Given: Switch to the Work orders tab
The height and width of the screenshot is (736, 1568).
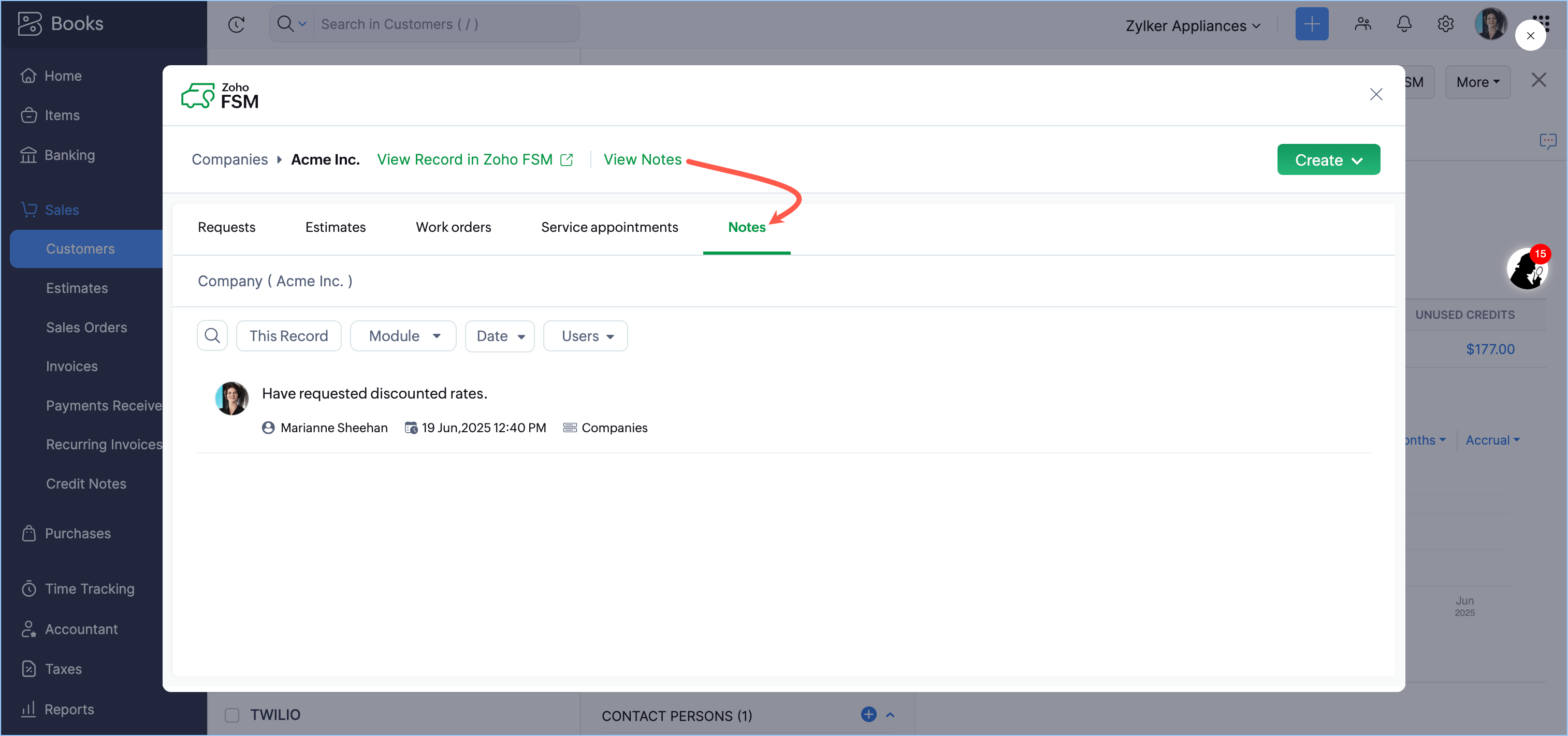Looking at the screenshot, I should point(453,227).
